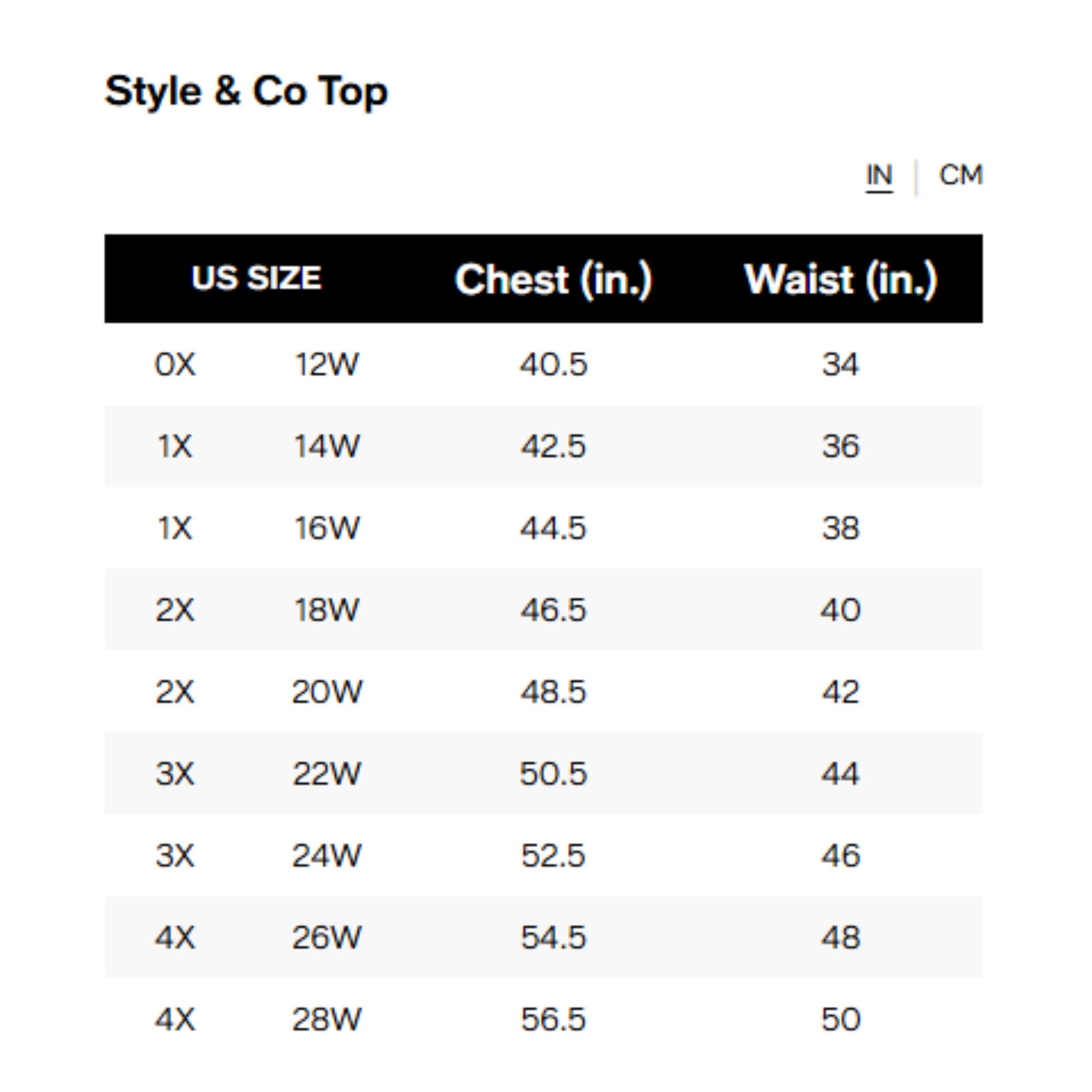Select the 28W size cell
This screenshot has height=1092, width=1092.
click(327, 1019)
